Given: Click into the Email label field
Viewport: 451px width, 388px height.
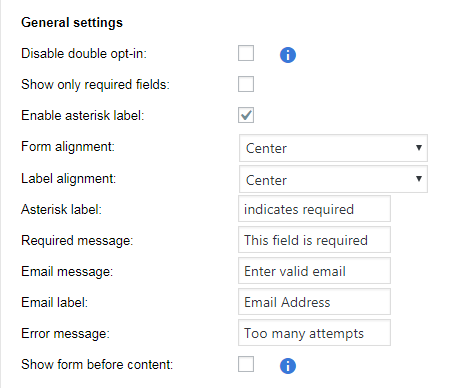Looking at the screenshot, I should 314,302.
